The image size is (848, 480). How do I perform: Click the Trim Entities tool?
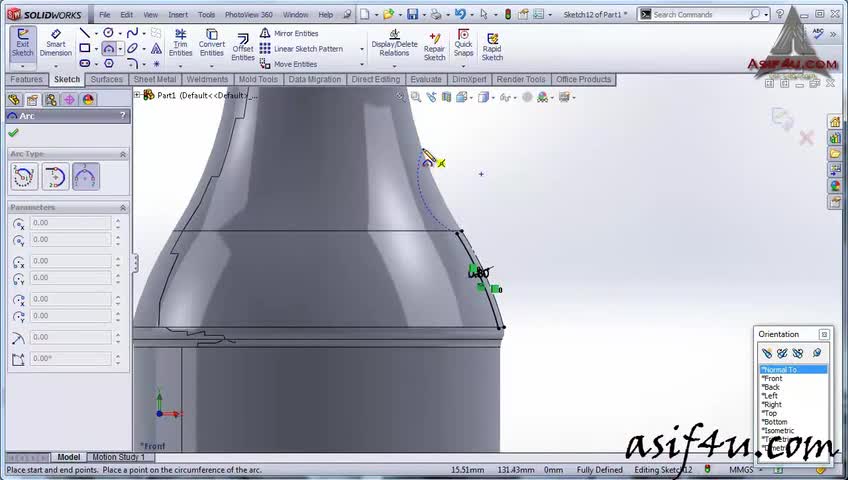(180, 43)
